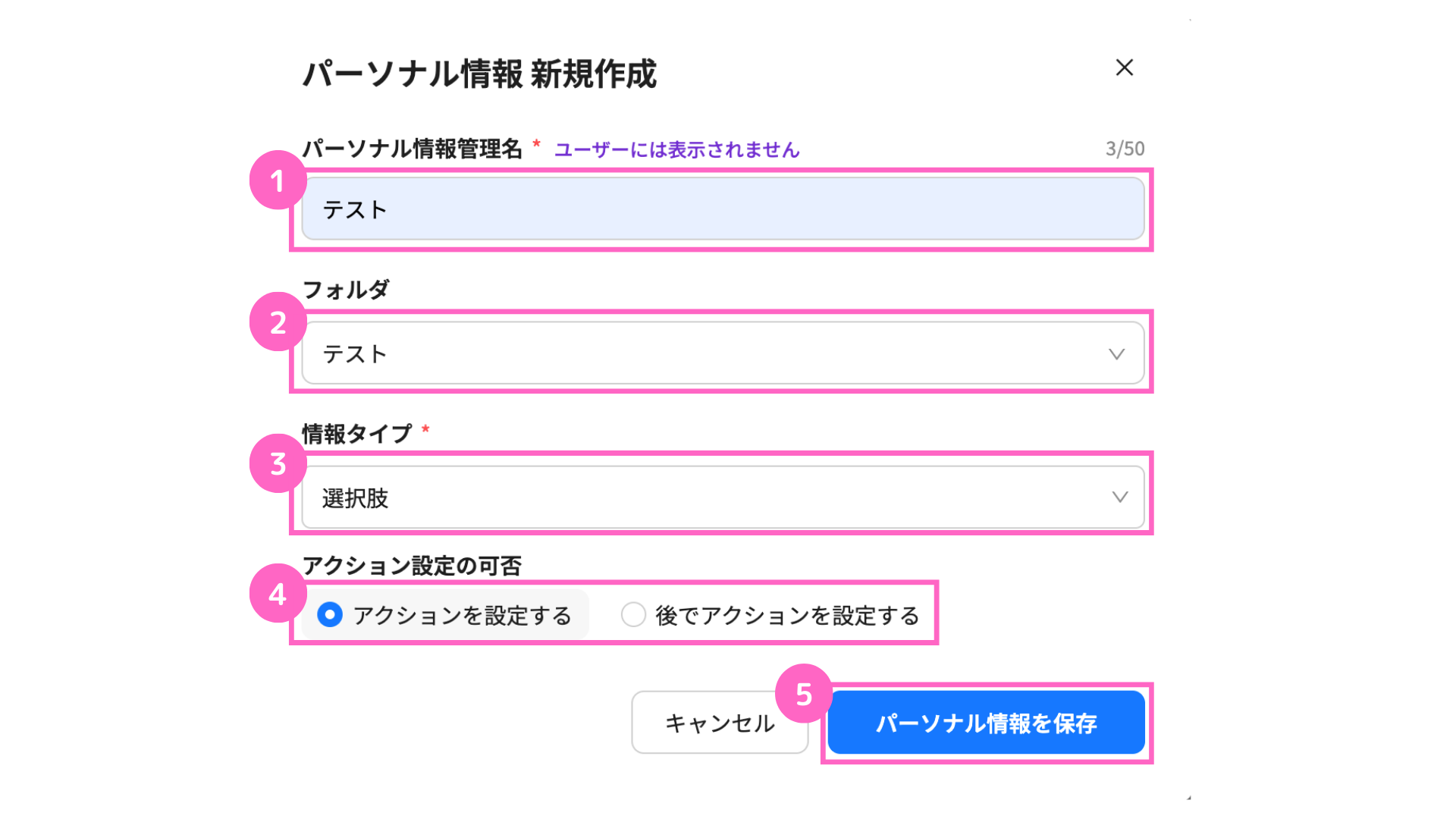Click the pink number 2 badge
Screen dimensions: 1456x819
pos(278,322)
